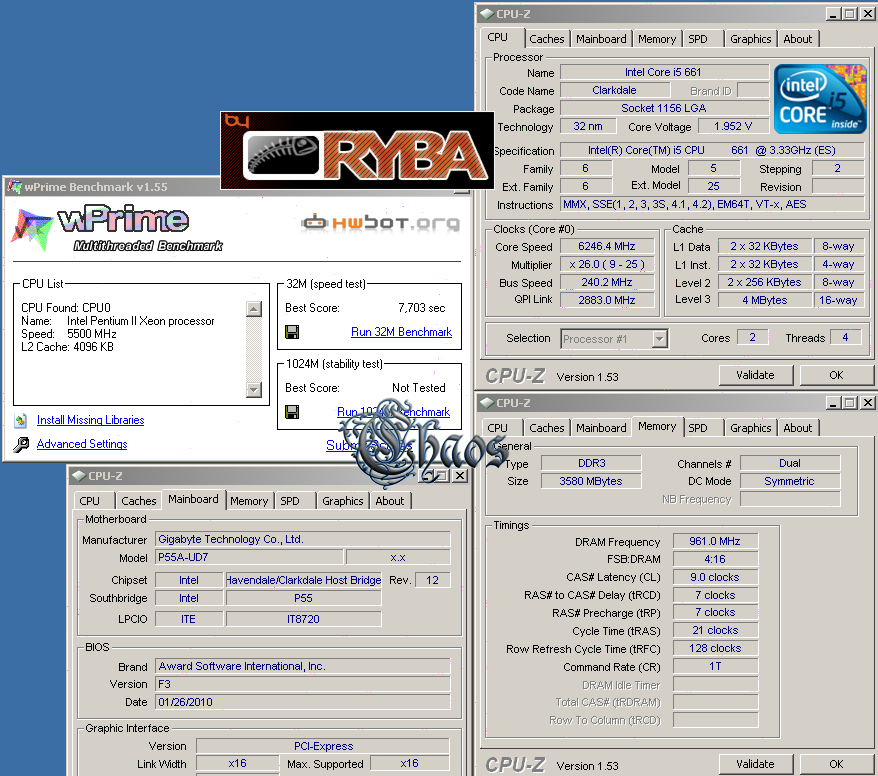Click the Bus Speed value 240.2 MHz
Image resolution: width=878 pixels, height=776 pixels.
click(606, 282)
